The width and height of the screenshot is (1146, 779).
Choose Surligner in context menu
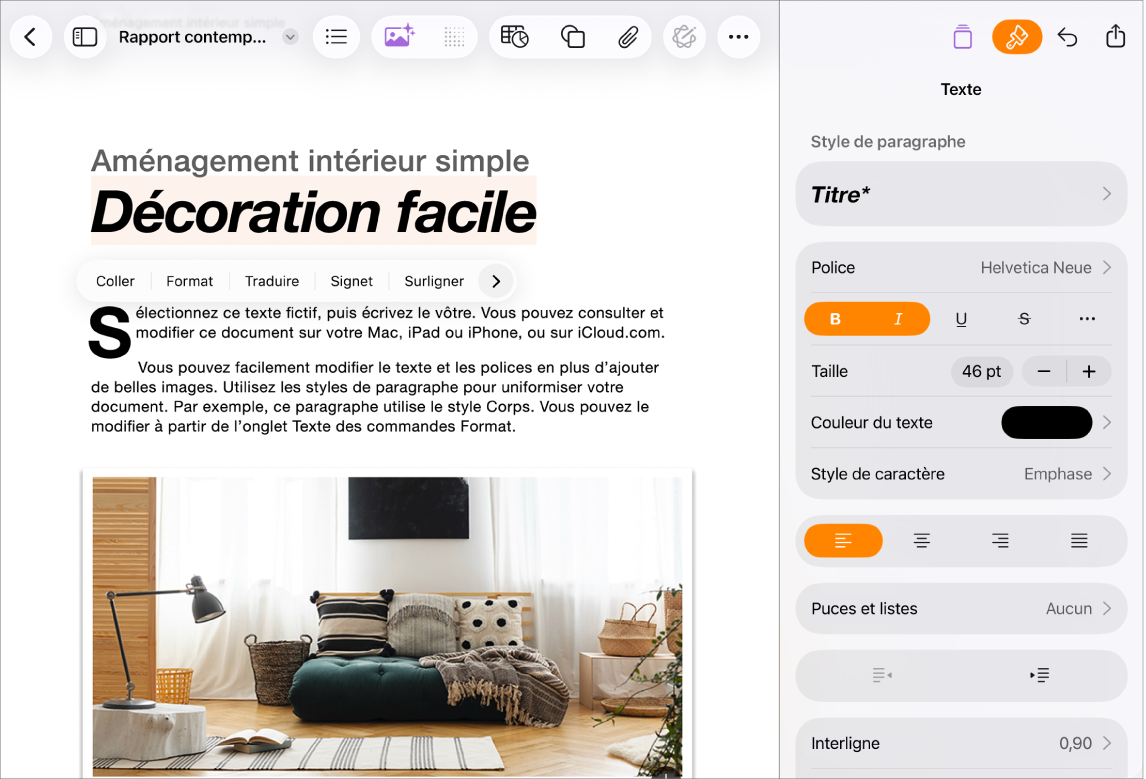pos(434,281)
